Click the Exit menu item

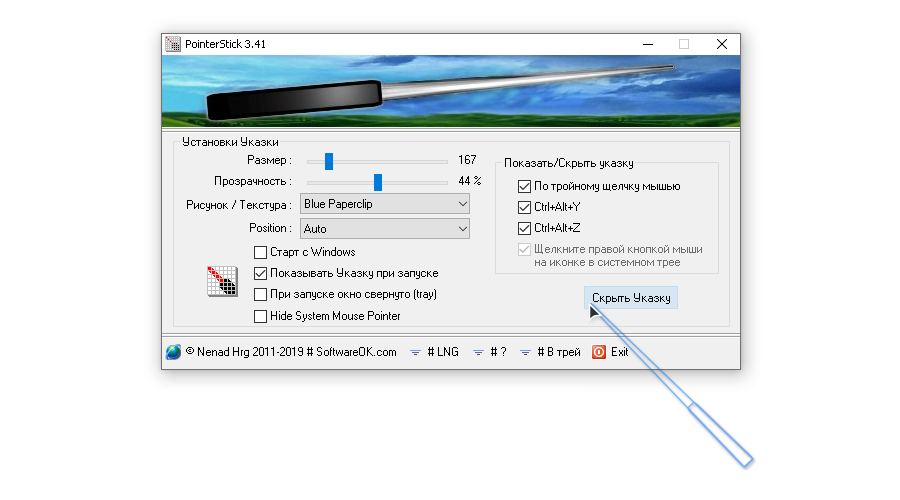pos(619,352)
